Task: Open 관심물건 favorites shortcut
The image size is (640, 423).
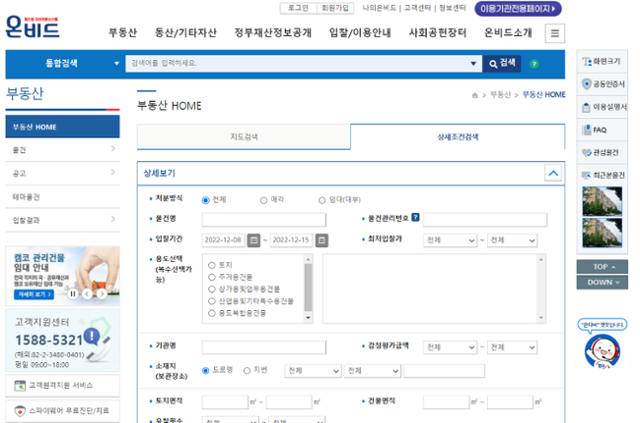Action: tap(602, 153)
